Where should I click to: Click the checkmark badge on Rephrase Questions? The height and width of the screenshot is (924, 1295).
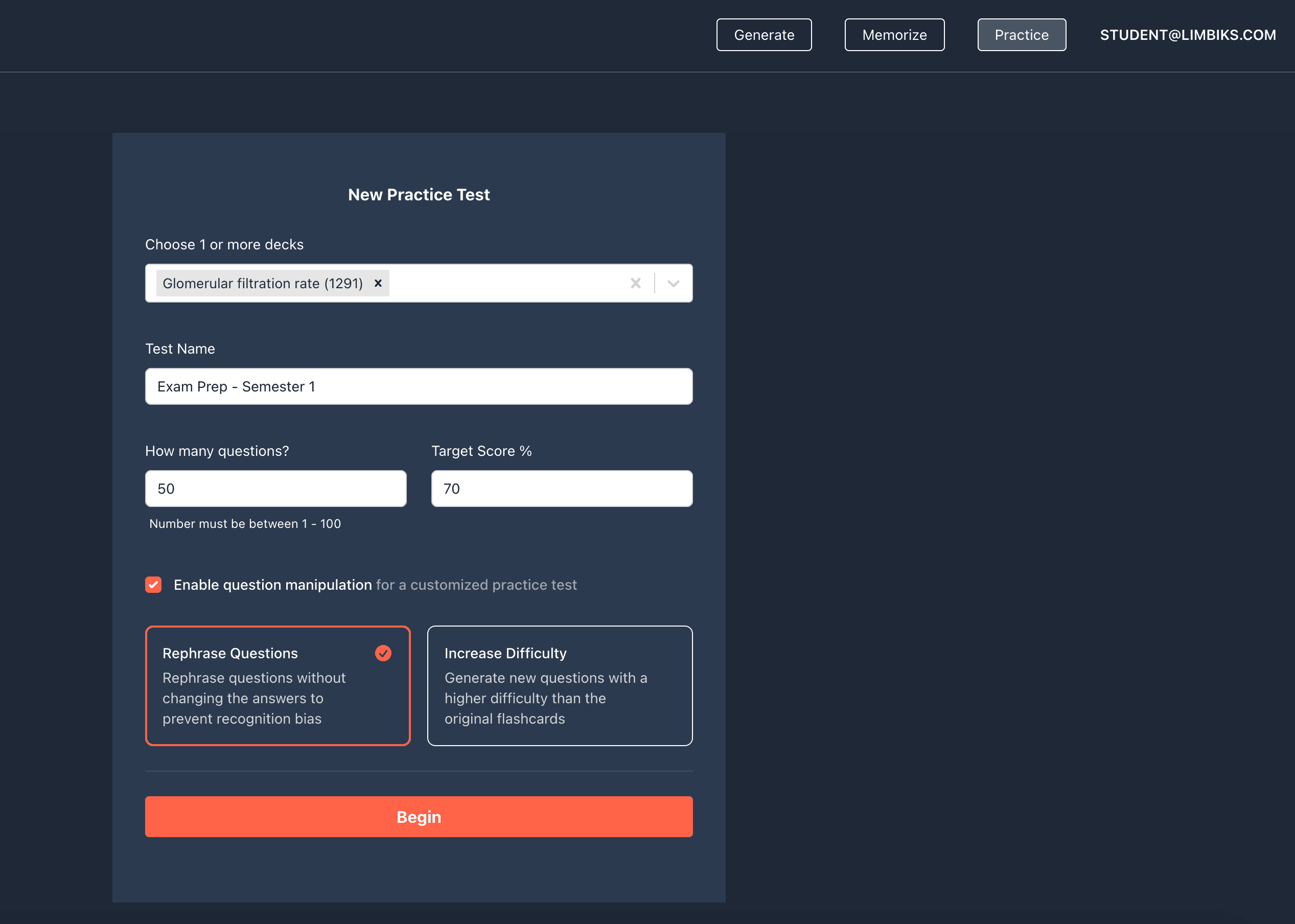coord(383,653)
